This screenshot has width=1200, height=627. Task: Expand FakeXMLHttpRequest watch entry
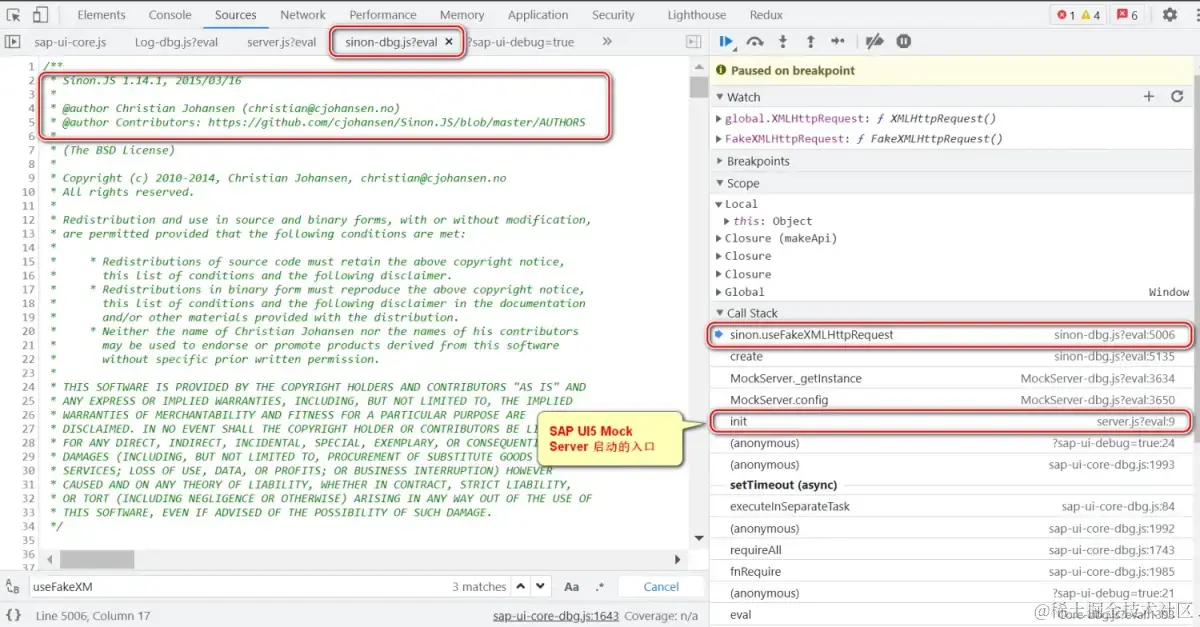pyautogui.click(x=719, y=139)
